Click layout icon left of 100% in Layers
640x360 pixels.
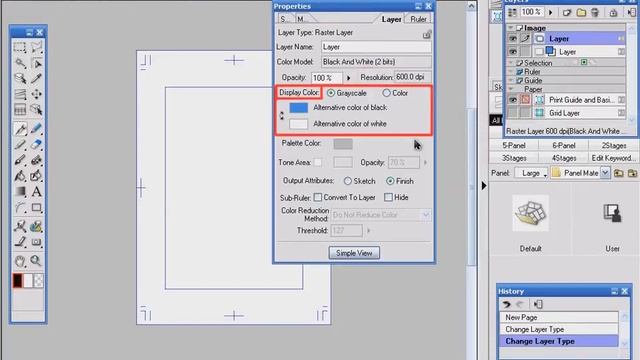pos(512,13)
